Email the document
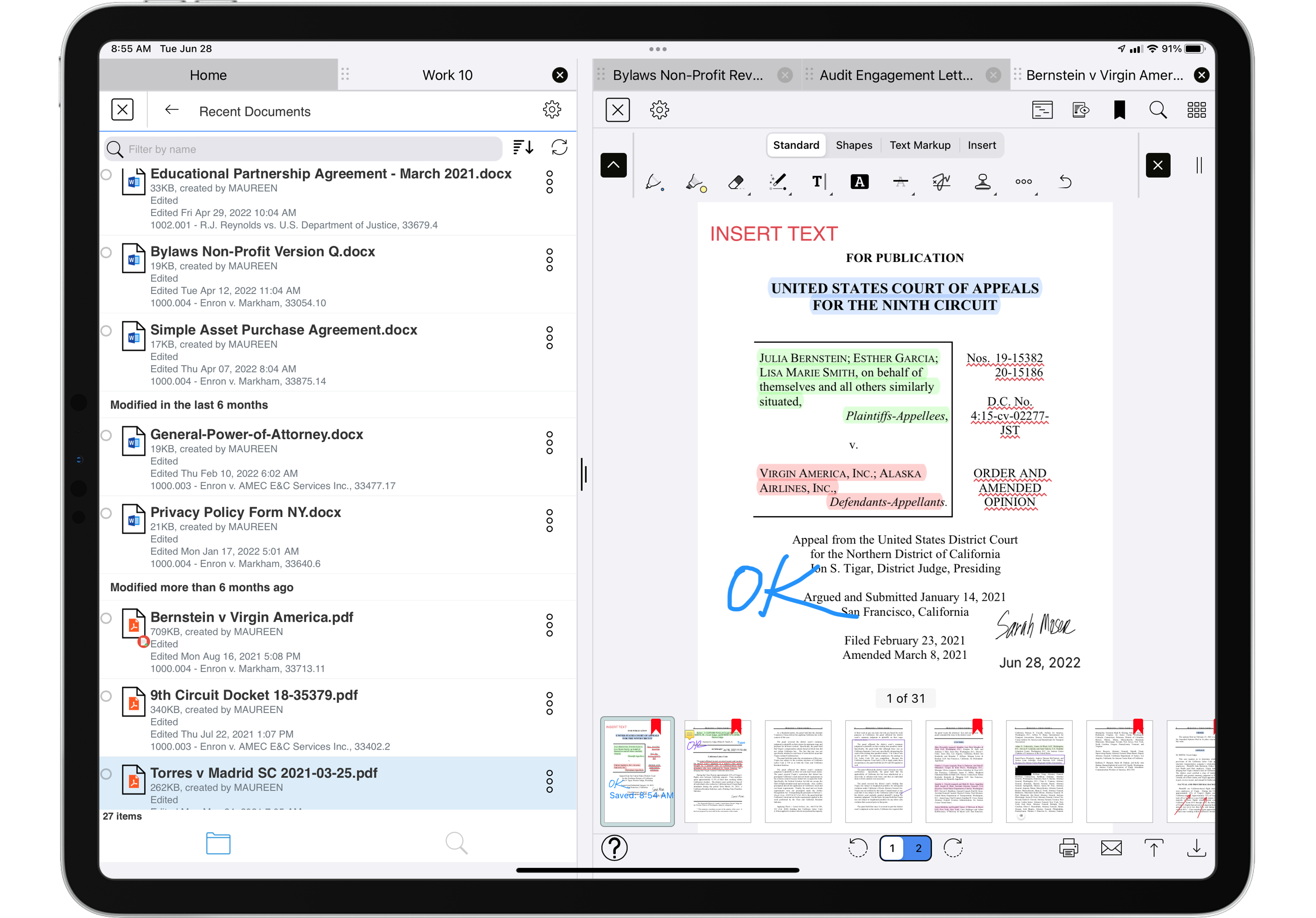This screenshot has height=918, width=1316. 1112,848
